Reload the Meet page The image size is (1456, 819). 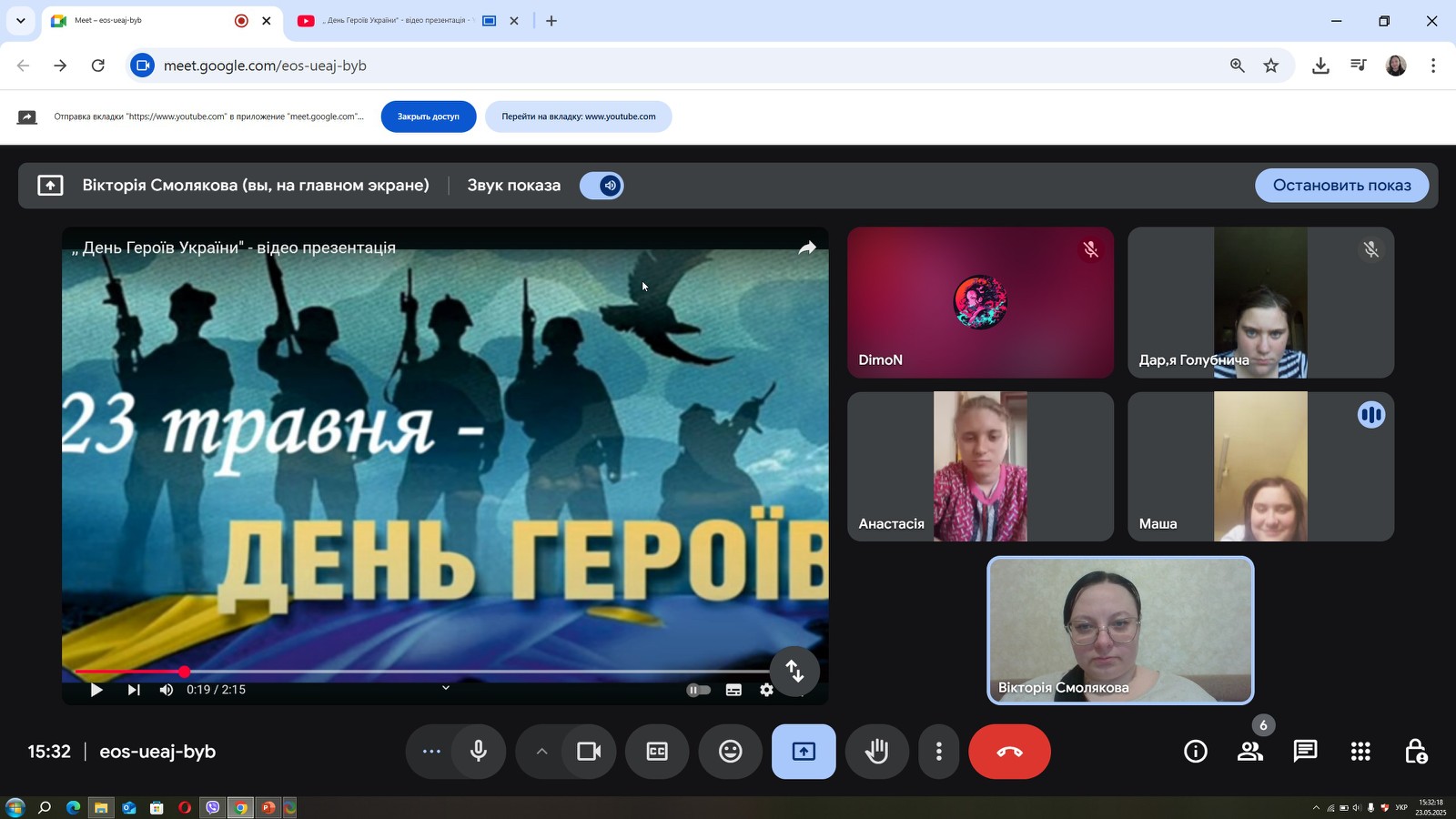(98, 66)
